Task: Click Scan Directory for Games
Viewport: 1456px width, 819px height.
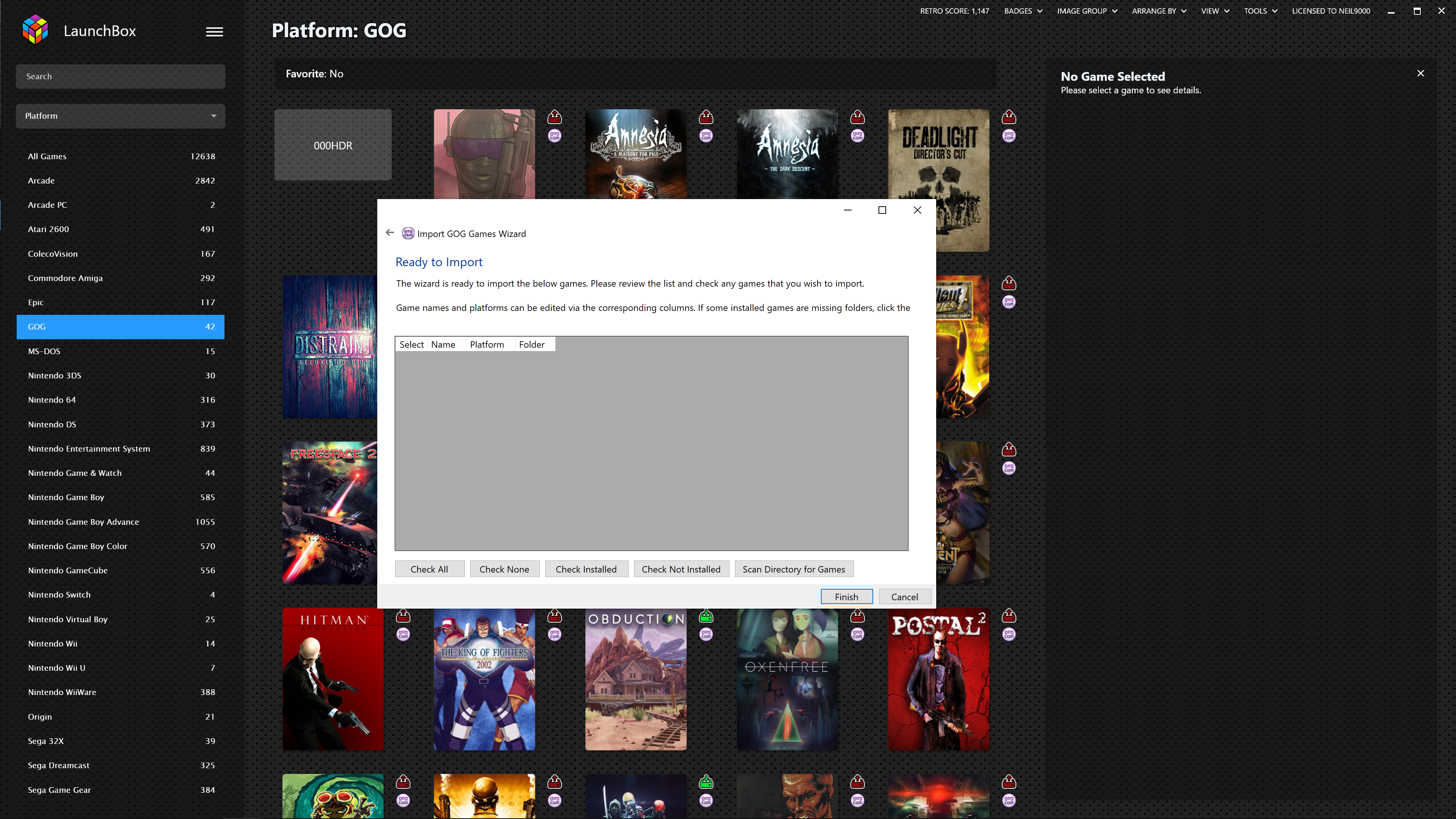Action: pos(794,569)
